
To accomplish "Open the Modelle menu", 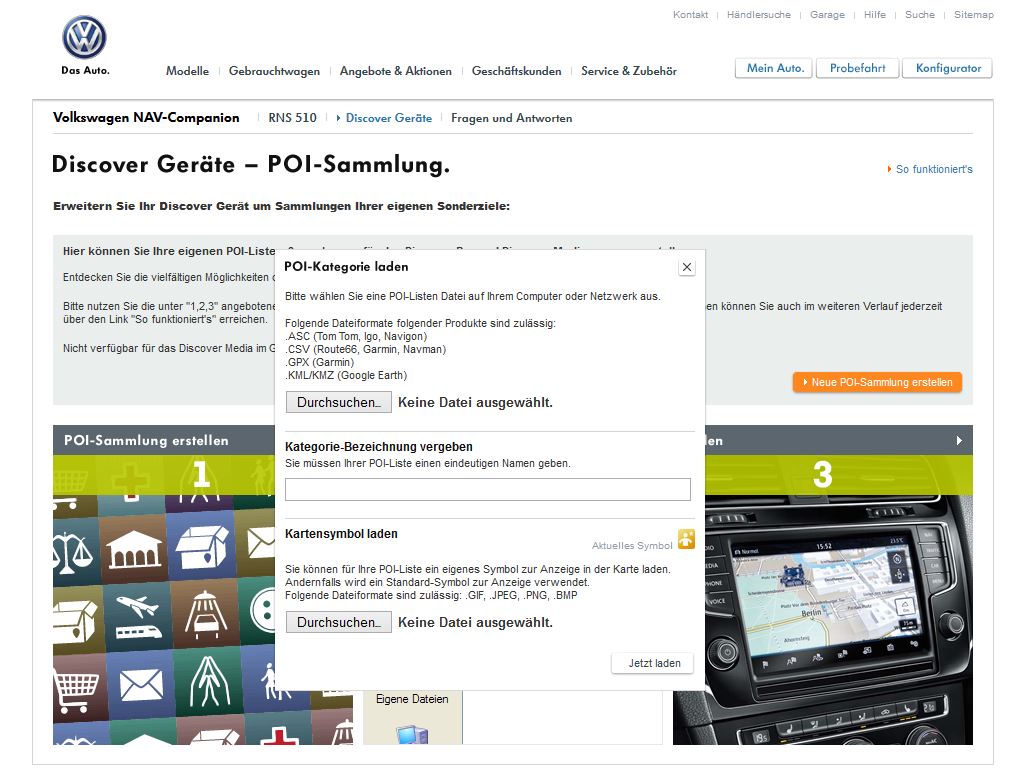I will tap(187, 71).
